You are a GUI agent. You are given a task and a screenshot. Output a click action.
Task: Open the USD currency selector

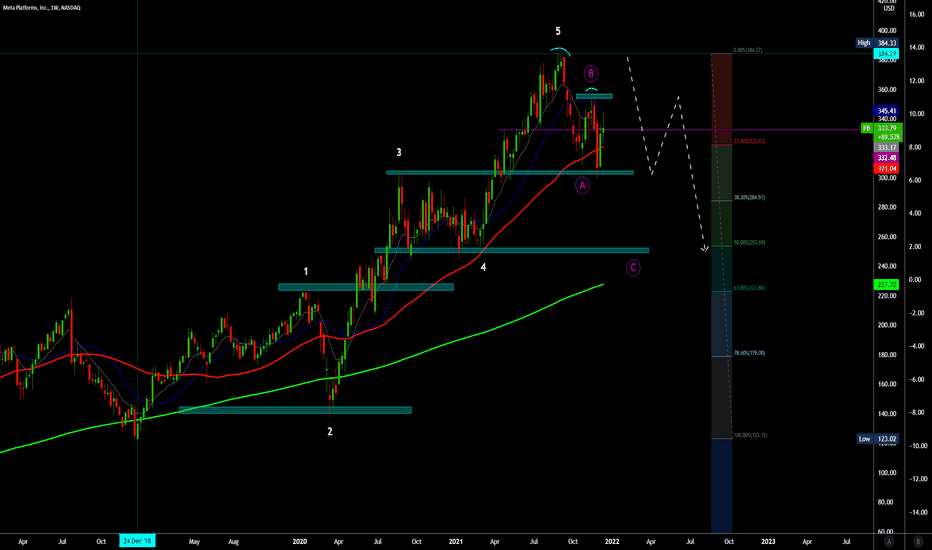click(889, 8)
